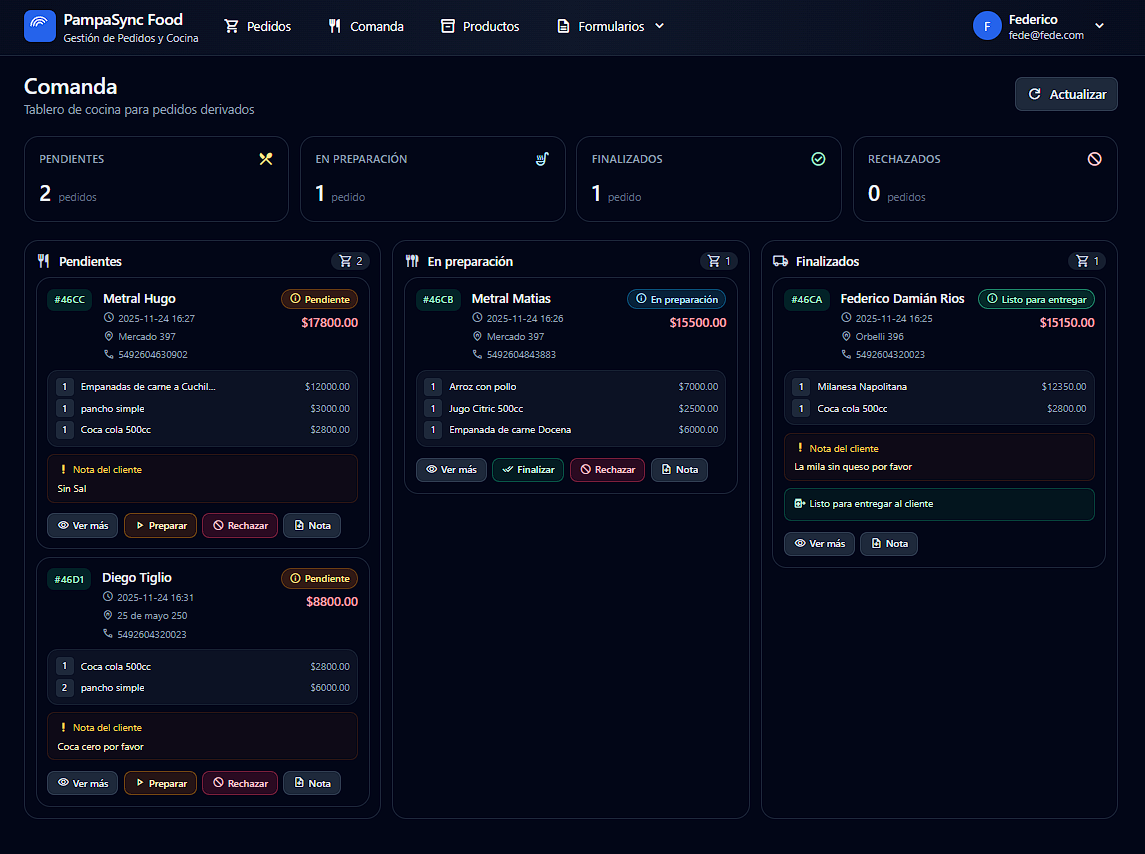This screenshot has width=1145, height=854.
Task: Click the En Preparación stat card ladle icon
Action: (542, 159)
